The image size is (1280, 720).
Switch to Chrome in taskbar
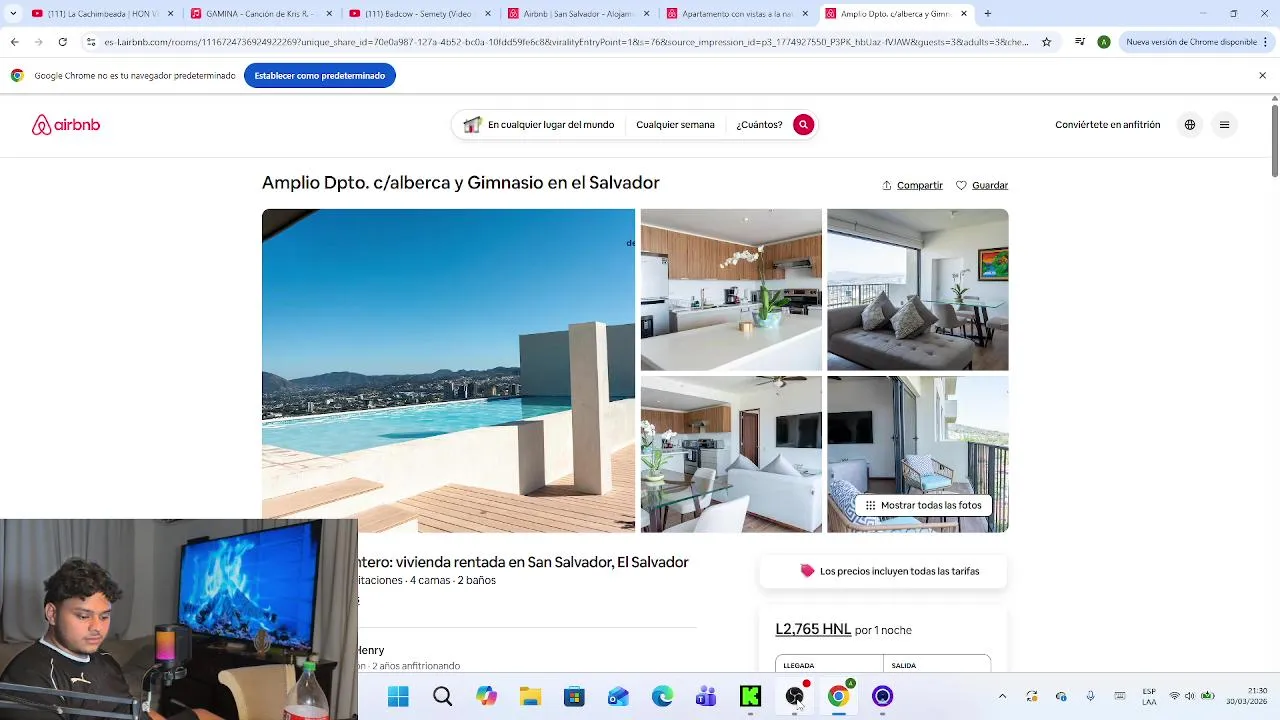point(838,696)
